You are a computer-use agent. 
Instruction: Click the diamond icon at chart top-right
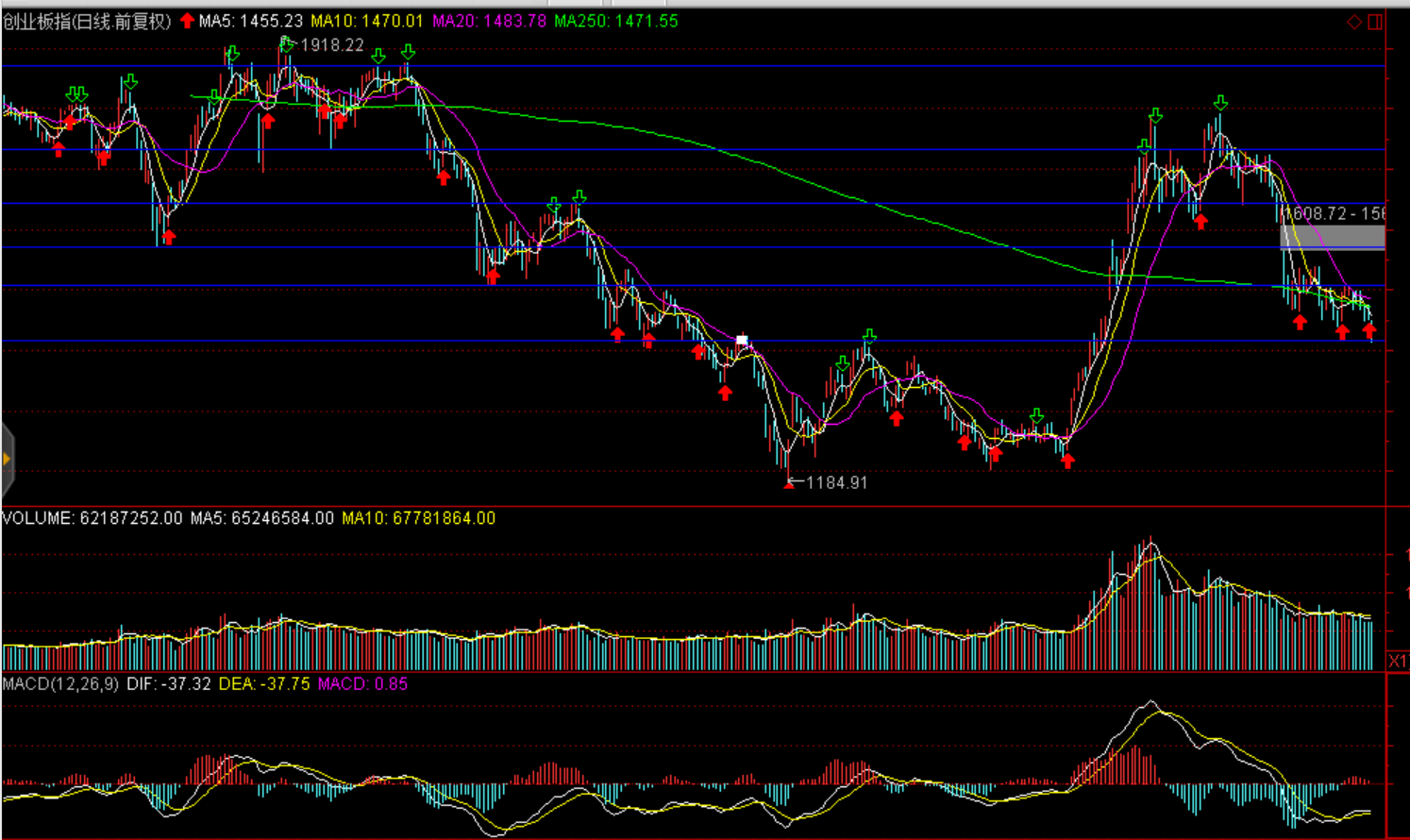[1354, 22]
